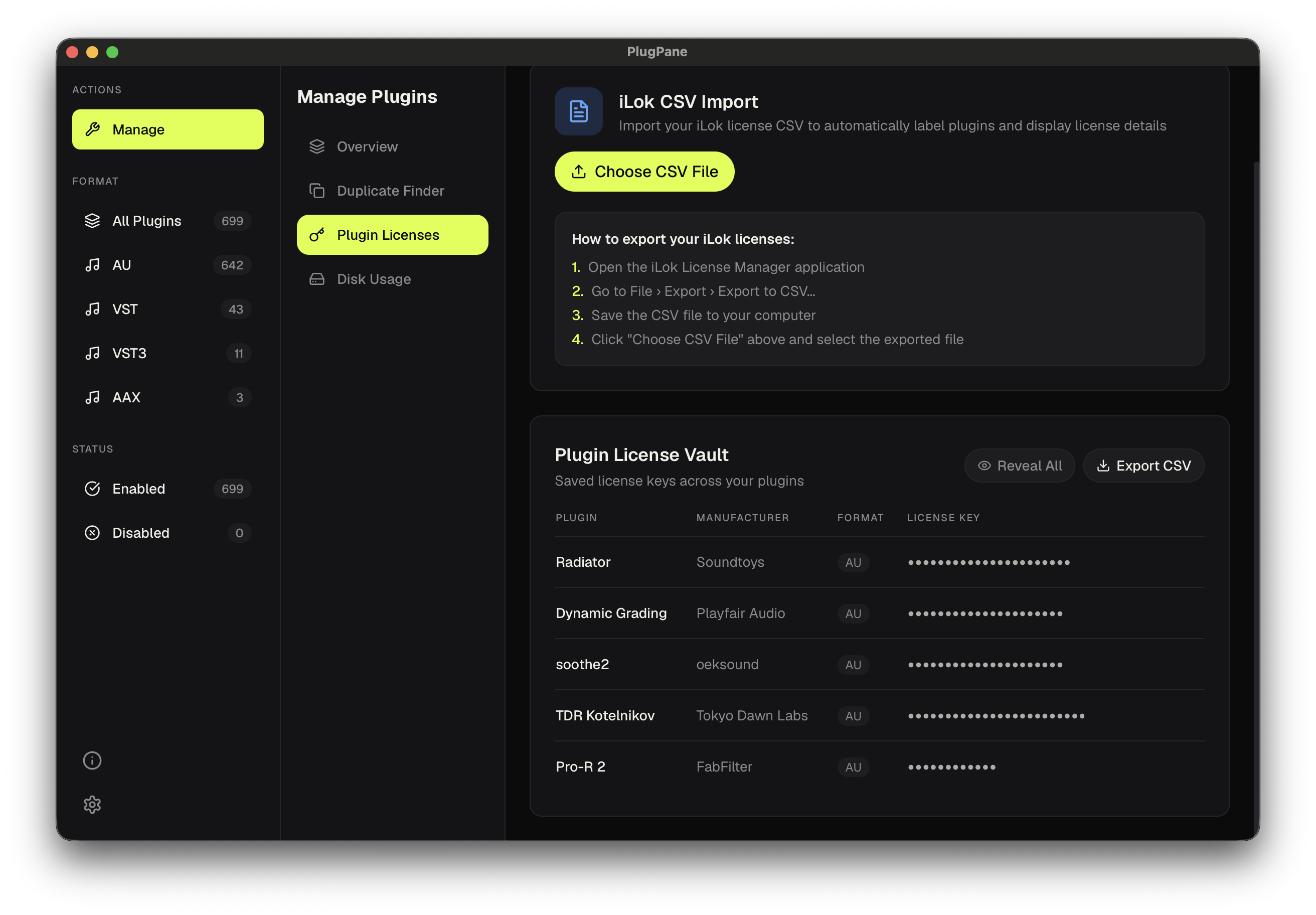Click the masked Dynamic Grading license key
The image size is (1316, 915).
(985, 614)
